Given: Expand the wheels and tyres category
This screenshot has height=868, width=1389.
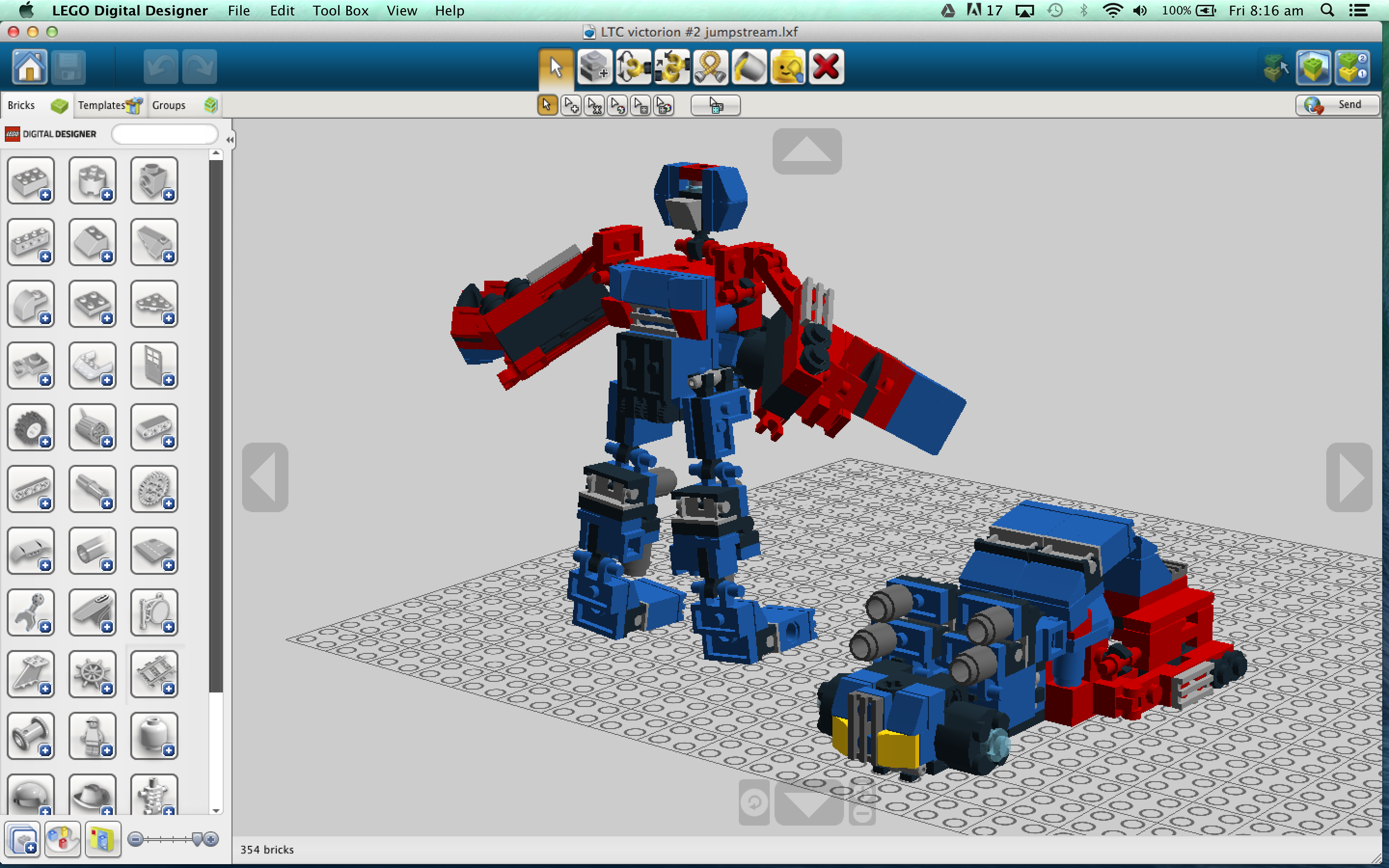Looking at the screenshot, I should (x=31, y=427).
